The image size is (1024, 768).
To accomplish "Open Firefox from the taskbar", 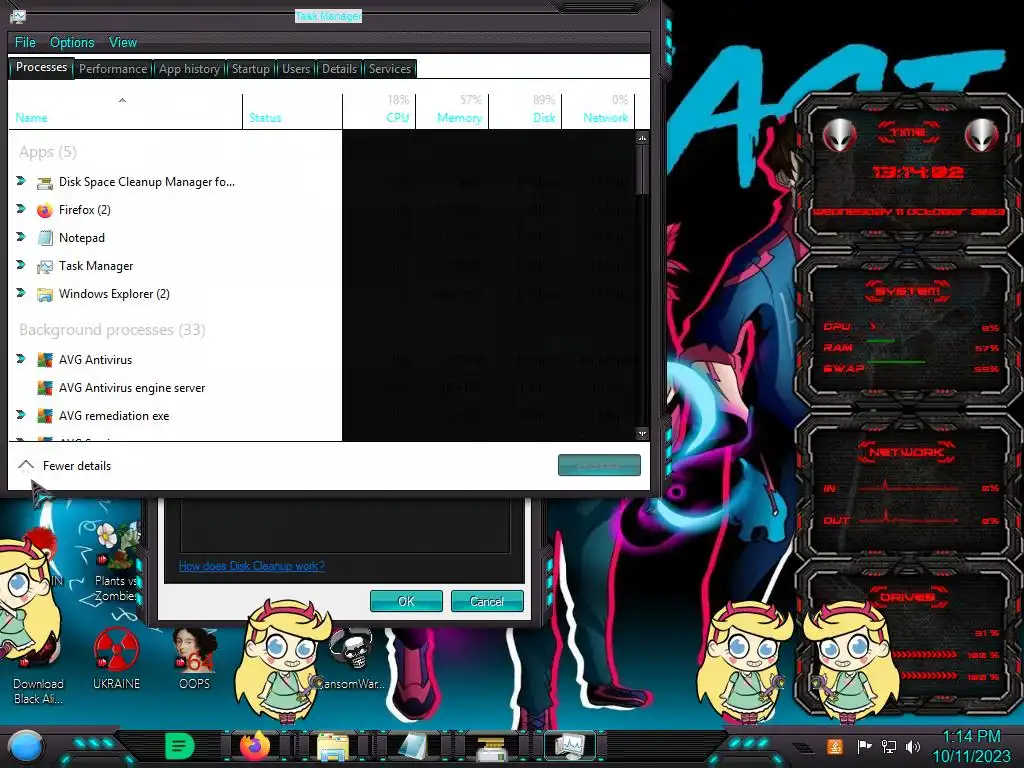I will click(255, 746).
